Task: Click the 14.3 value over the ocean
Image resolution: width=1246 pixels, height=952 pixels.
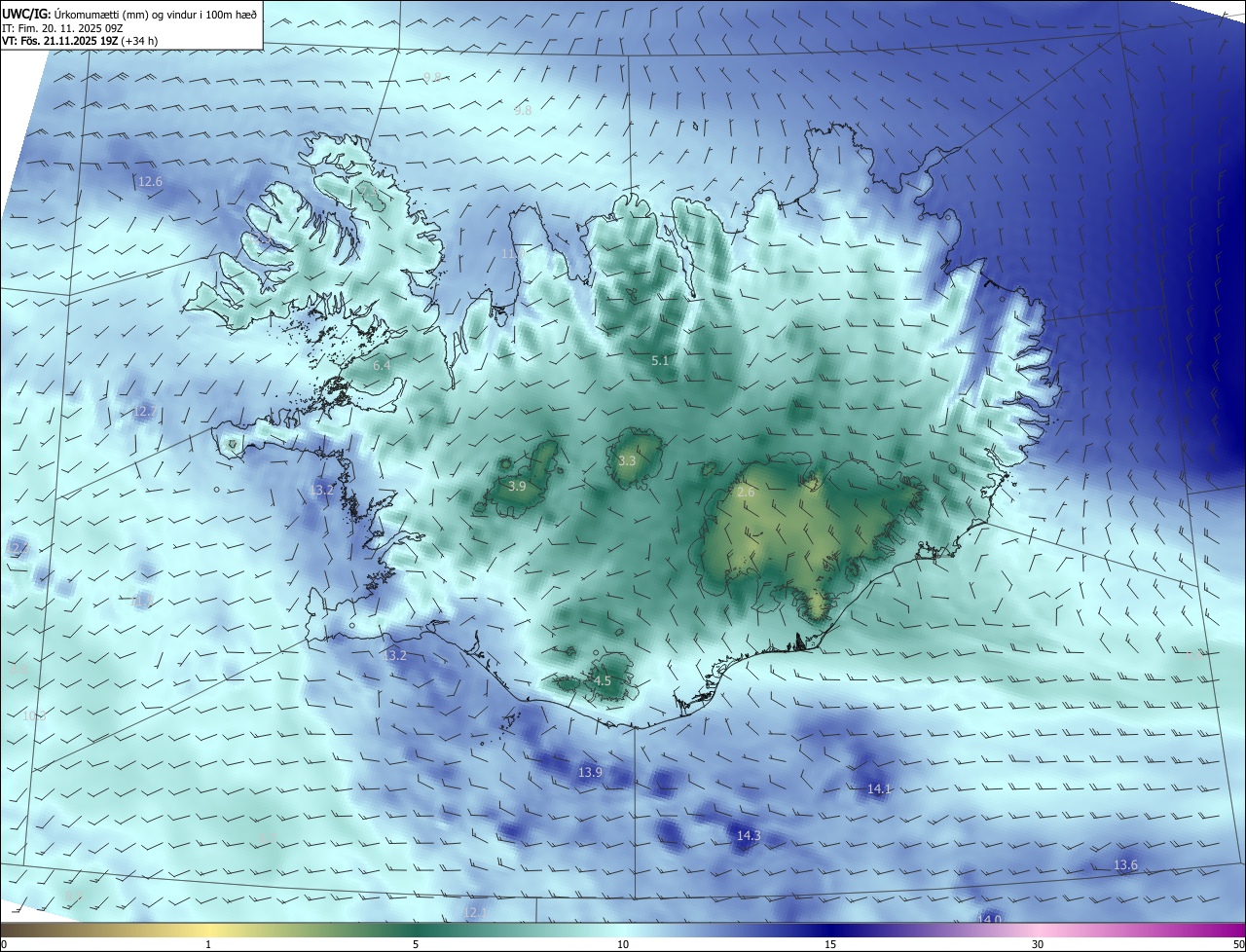Action: click(x=749, y=835)
